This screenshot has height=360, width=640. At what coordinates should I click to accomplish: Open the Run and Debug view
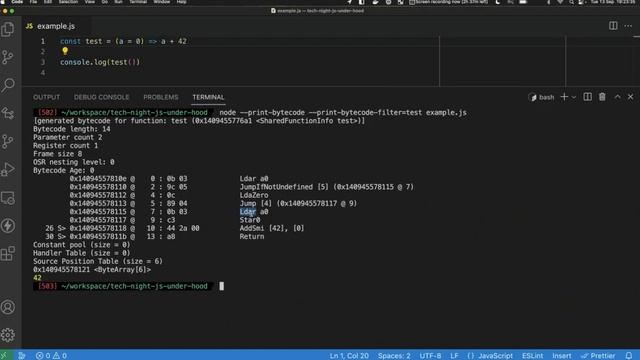click(x=8, y=169)
